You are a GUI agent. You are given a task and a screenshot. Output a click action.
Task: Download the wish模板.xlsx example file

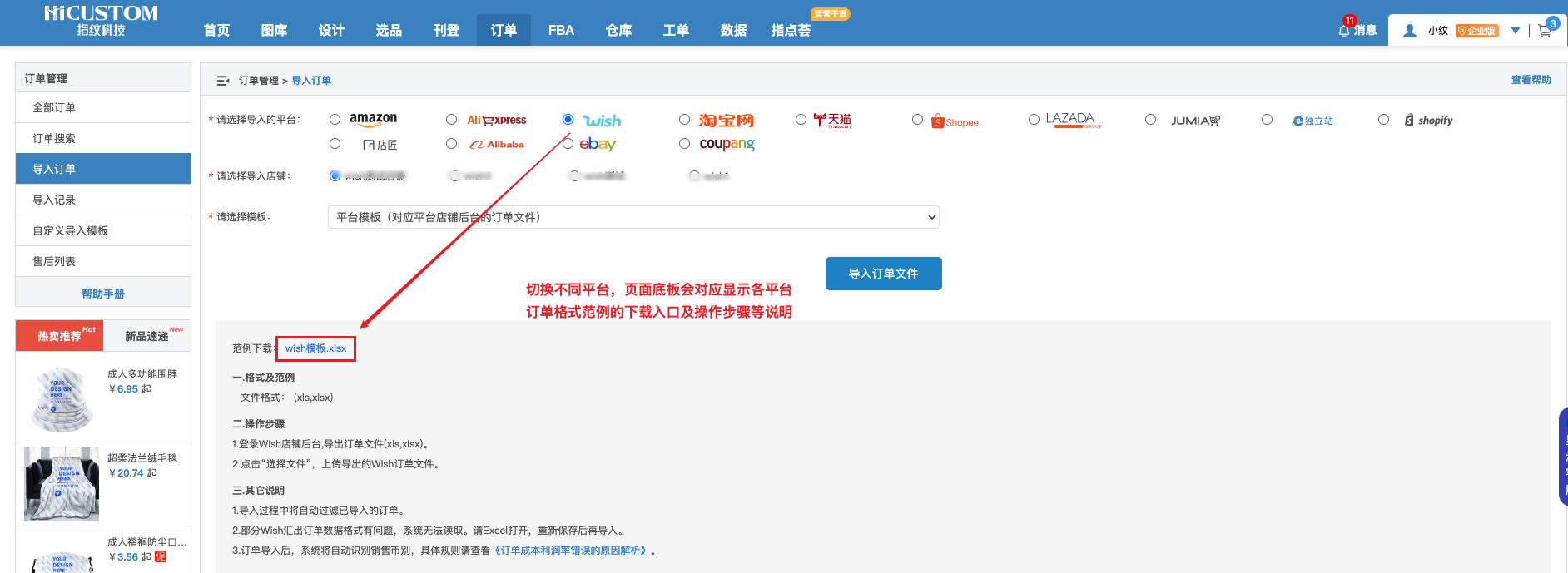point(315,348)
